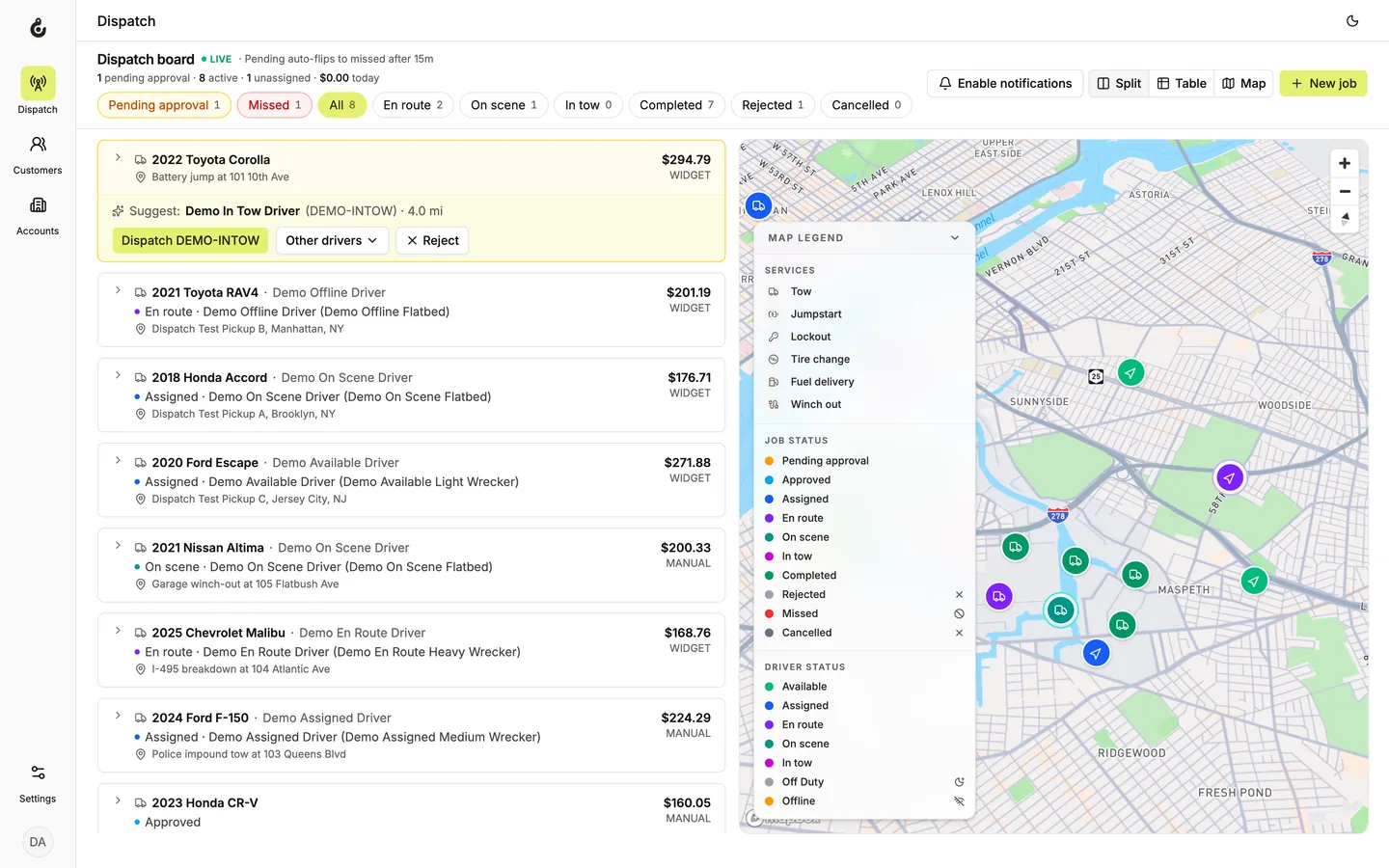Toggle dark mode with the moon icon
Screen dimensions: 1389x868
1352,21
